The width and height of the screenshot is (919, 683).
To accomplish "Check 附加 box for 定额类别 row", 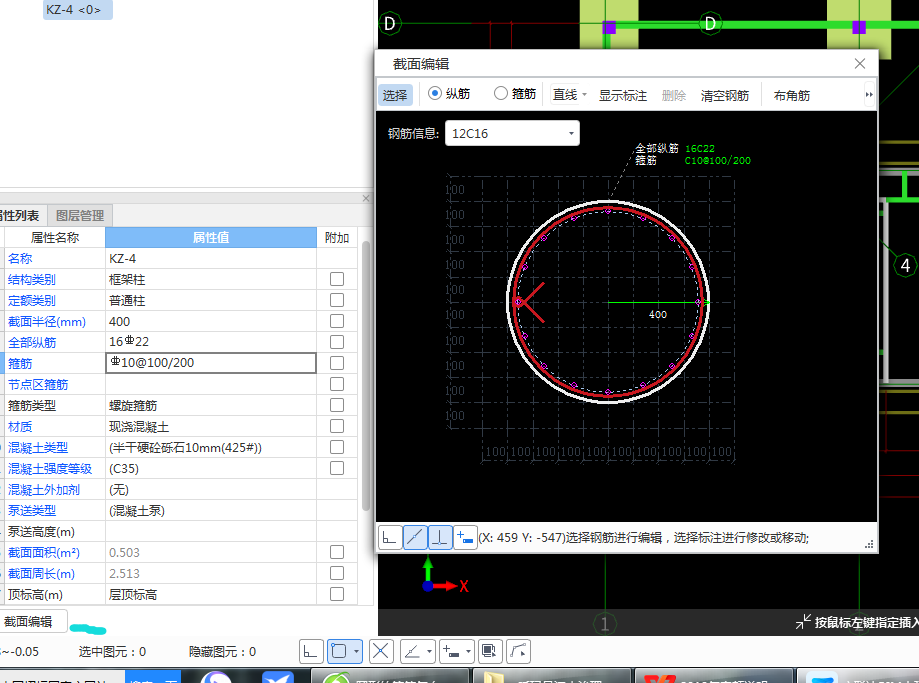I will click(x=337, y=300).
